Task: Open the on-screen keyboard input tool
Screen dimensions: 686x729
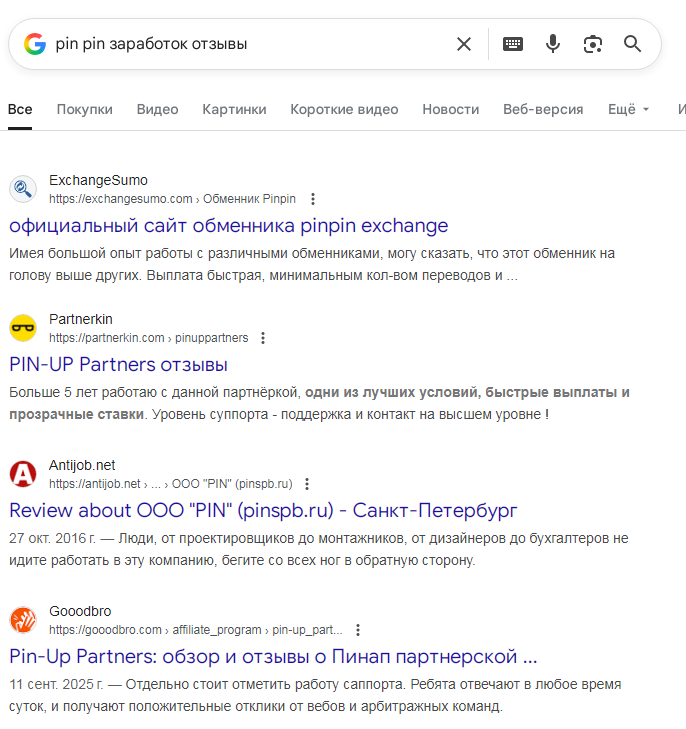Action: click(513, 44)
